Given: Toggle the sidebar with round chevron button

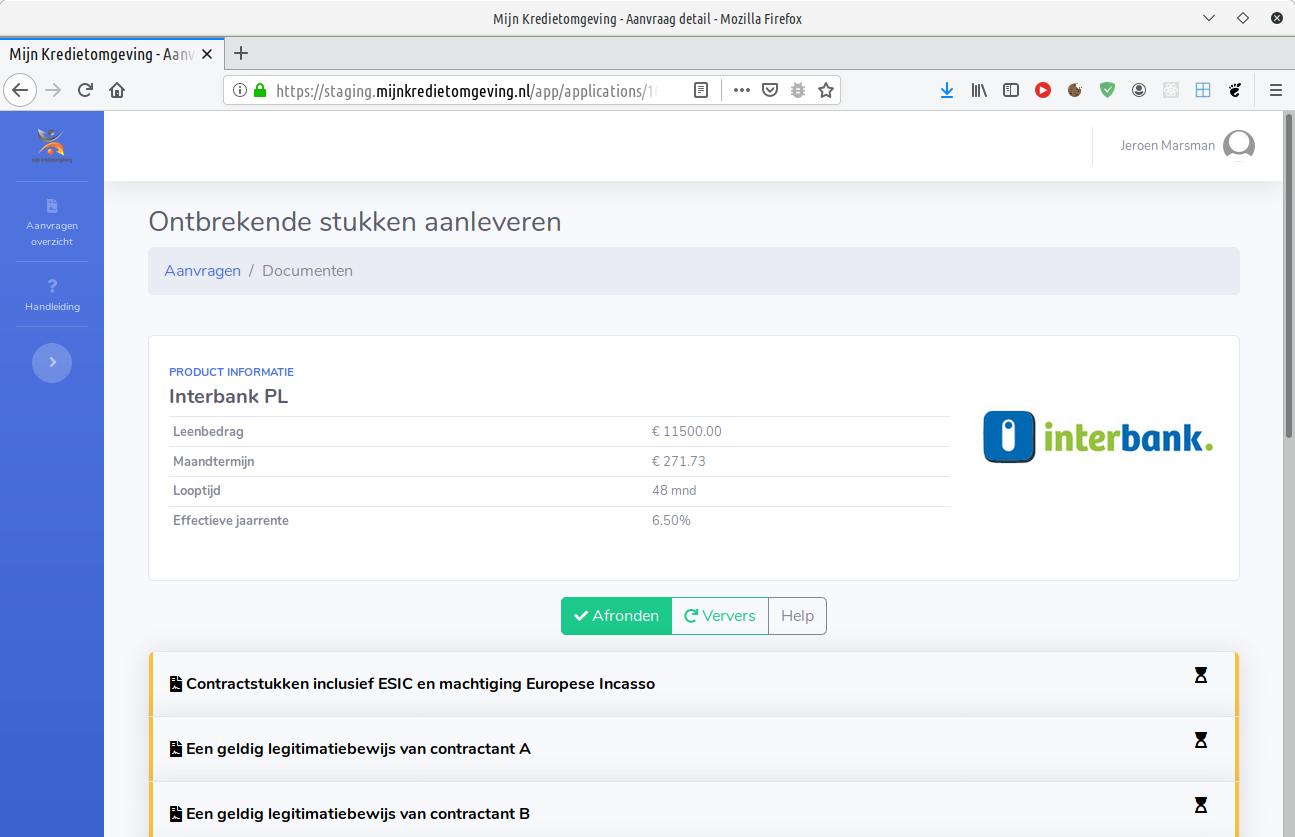Looking at the screenshot, I should coord(52,362).
